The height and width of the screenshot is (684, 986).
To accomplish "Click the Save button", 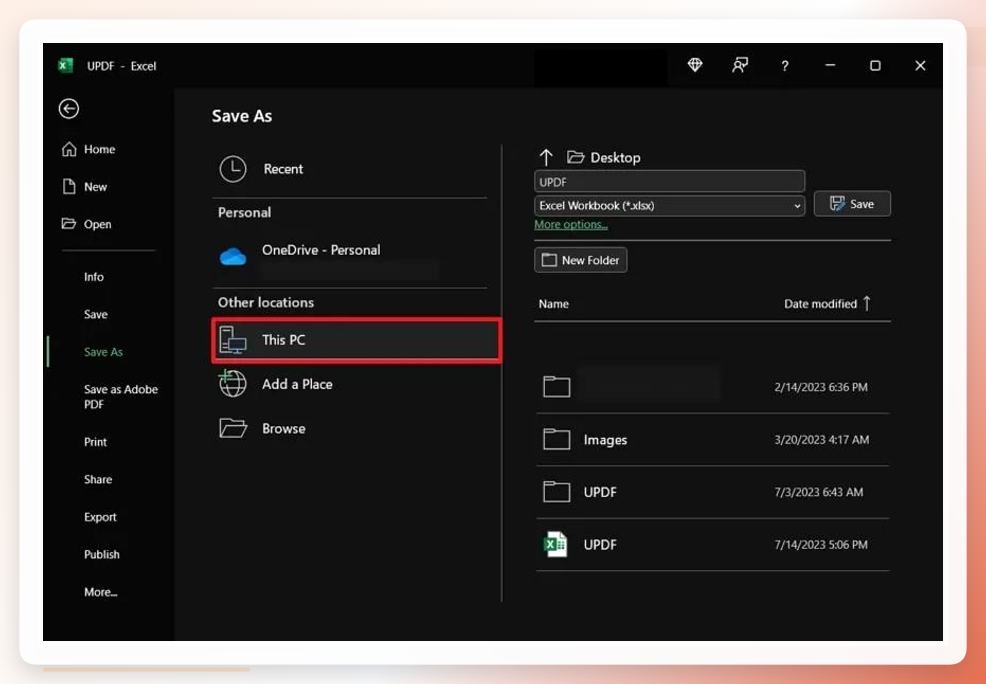I will click(852, 204).
